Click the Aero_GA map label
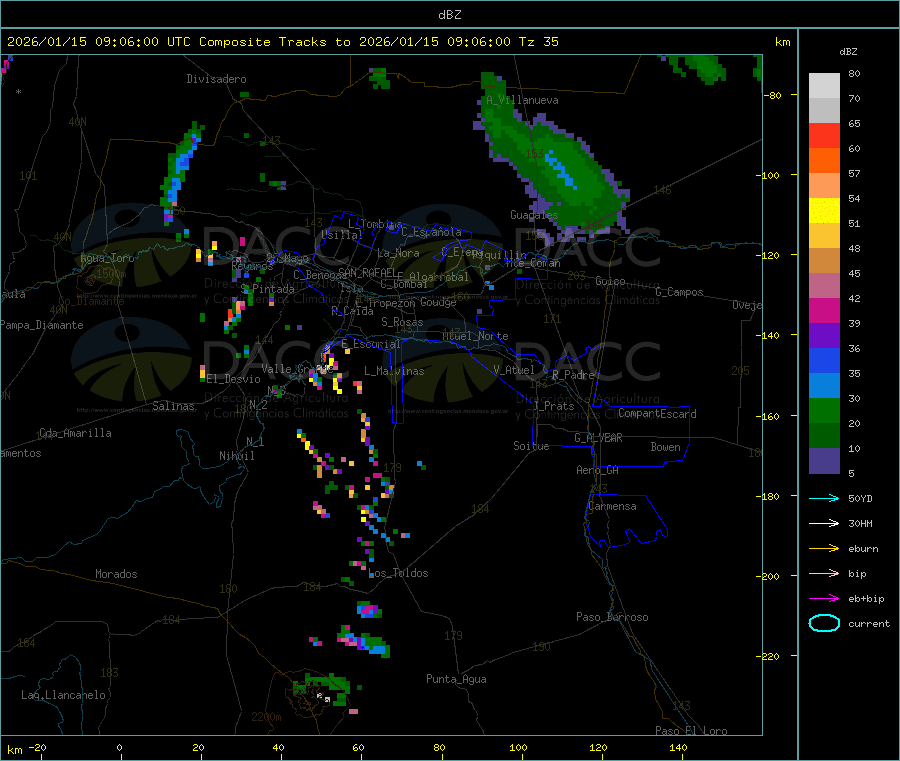 [x=598, y=470]
